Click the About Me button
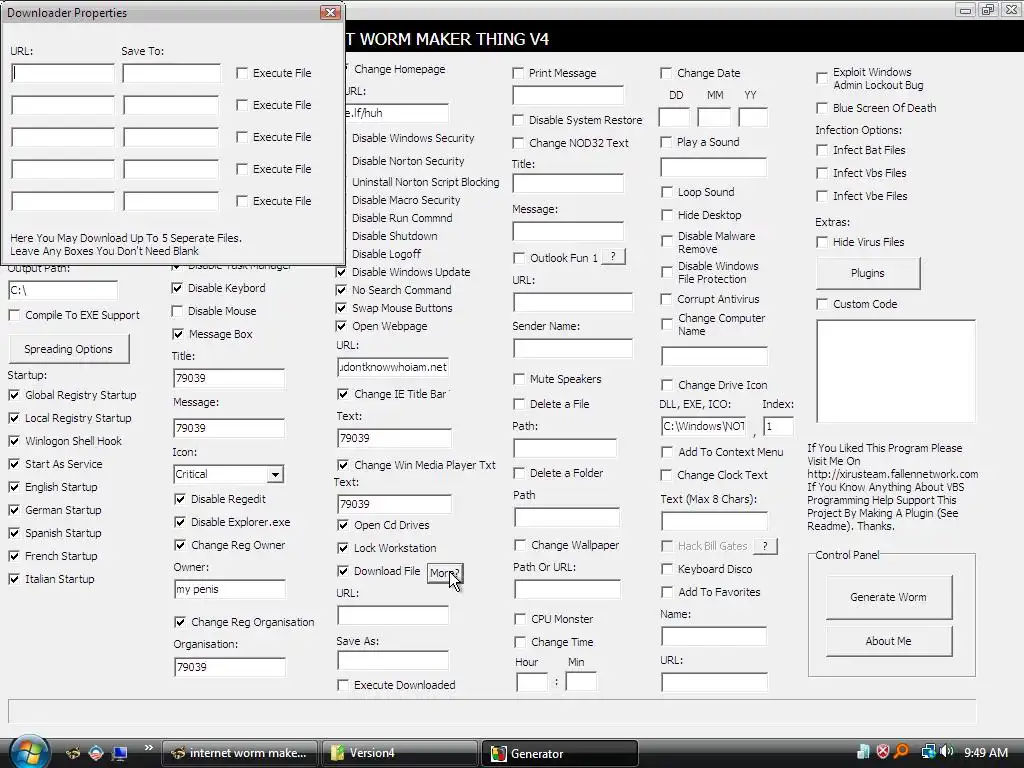This screenshot has width=1024, height=768. click(x=888, y=641)
